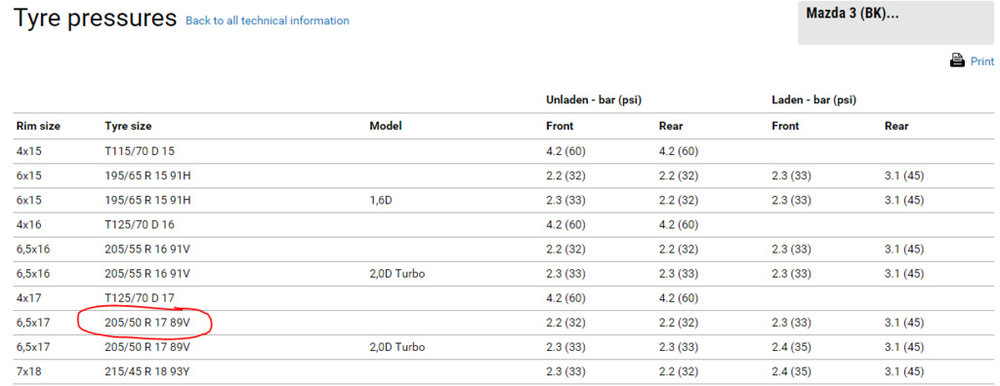Open the Print link

[x=982, y=62]
